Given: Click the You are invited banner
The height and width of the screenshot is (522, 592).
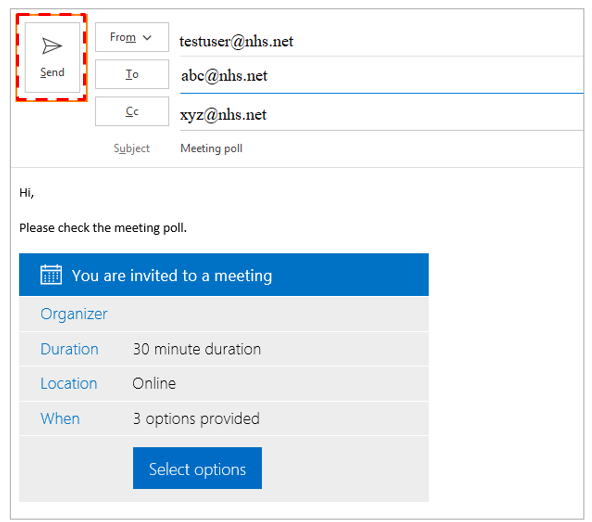Looking at the screenshot, I should coord(224,274).
